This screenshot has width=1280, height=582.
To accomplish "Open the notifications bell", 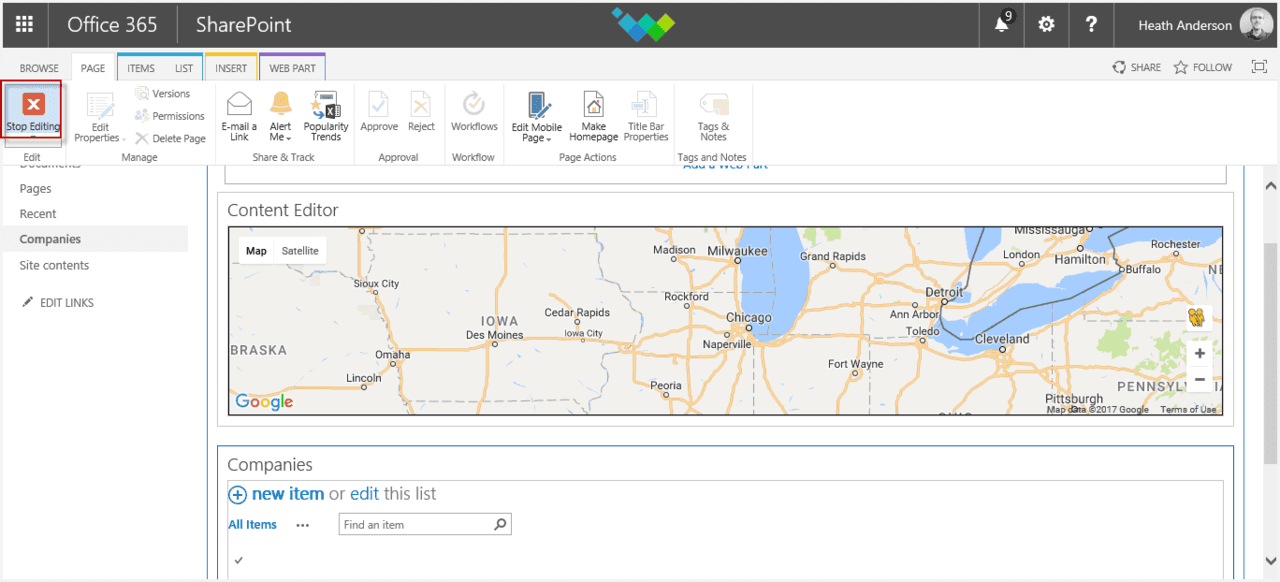I will click(x=1002, y=25).
